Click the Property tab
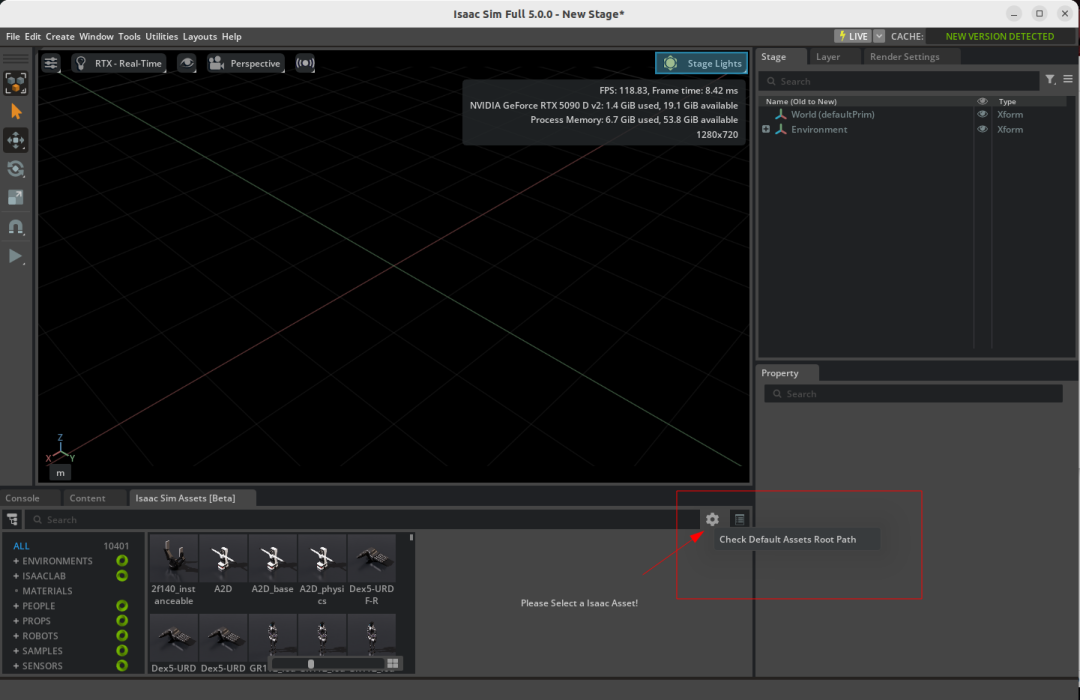The image size is (1080, 700). (x=780, y=373)
